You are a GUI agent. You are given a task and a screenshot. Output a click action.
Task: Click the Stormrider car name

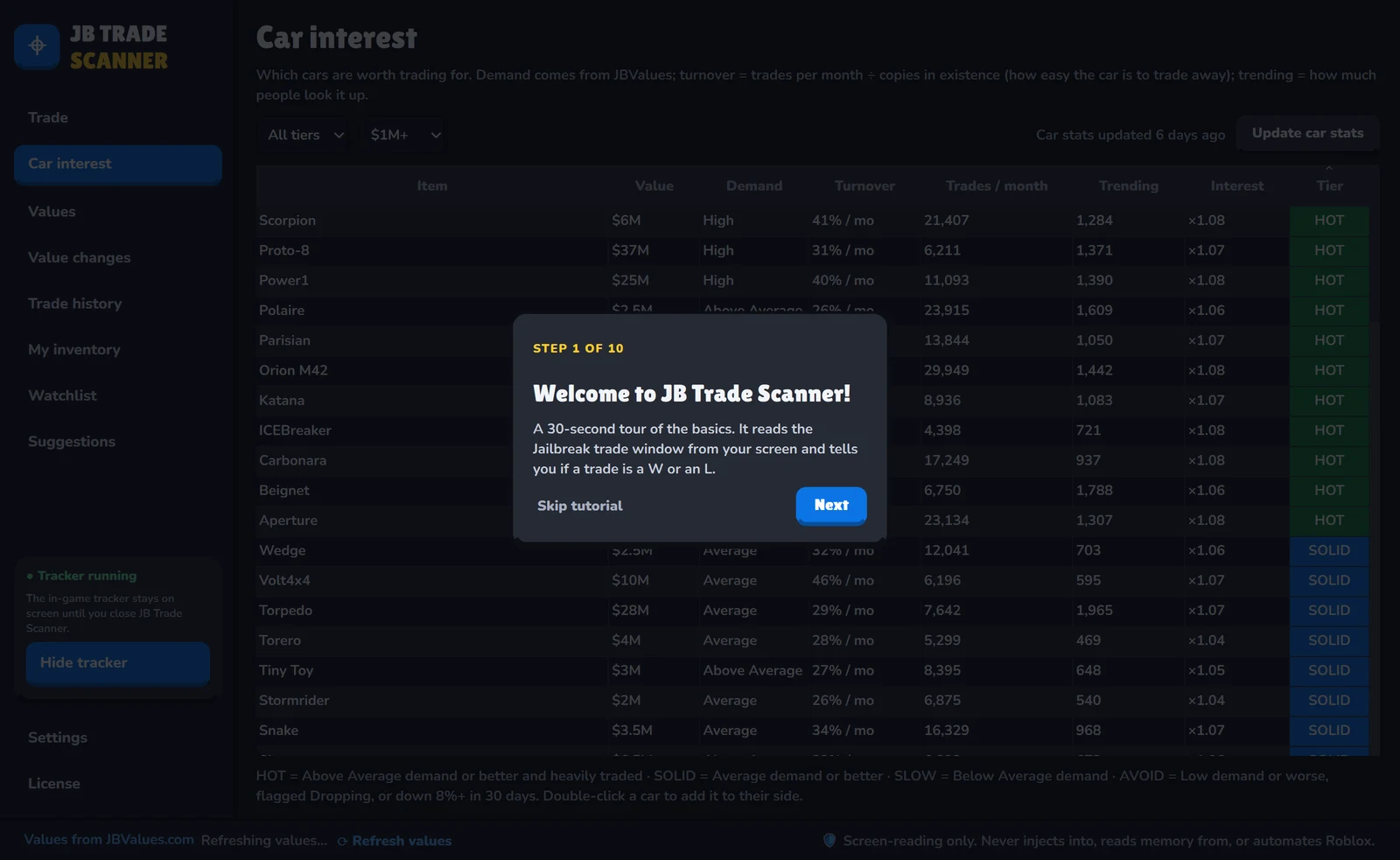click(294, 701)
